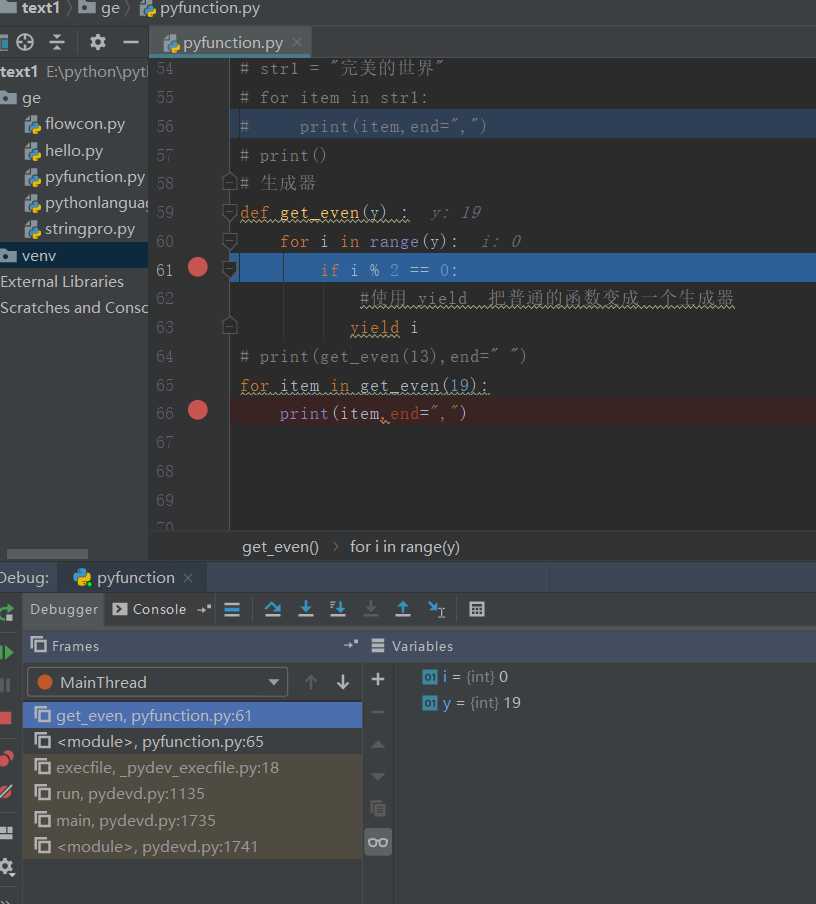The width and height of the screenshot is (816, 904).
Task: Select frame get_even, pyfunction.py:61
Action: [x=193, y=715]
